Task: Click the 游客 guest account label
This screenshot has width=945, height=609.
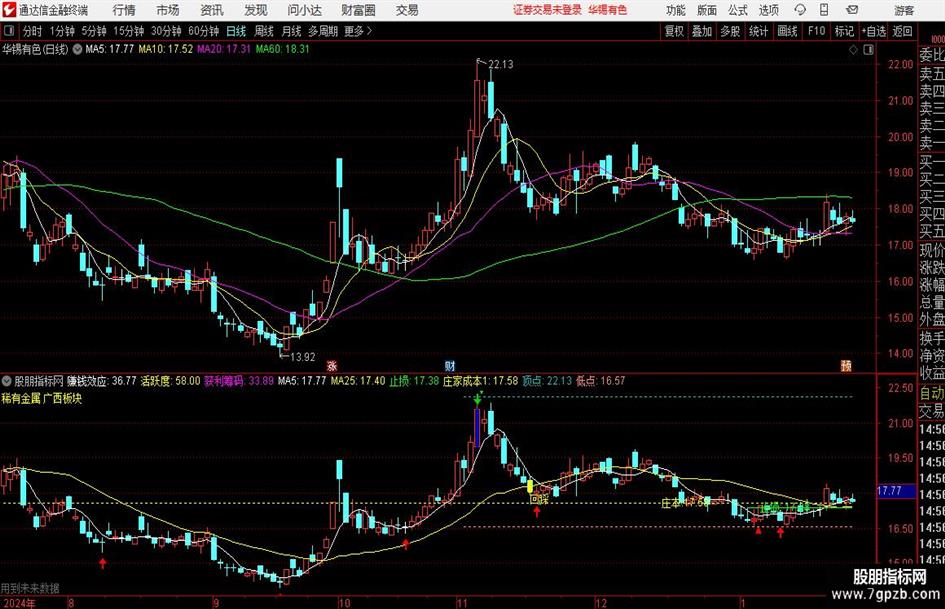Action: [x=904, y=10]
